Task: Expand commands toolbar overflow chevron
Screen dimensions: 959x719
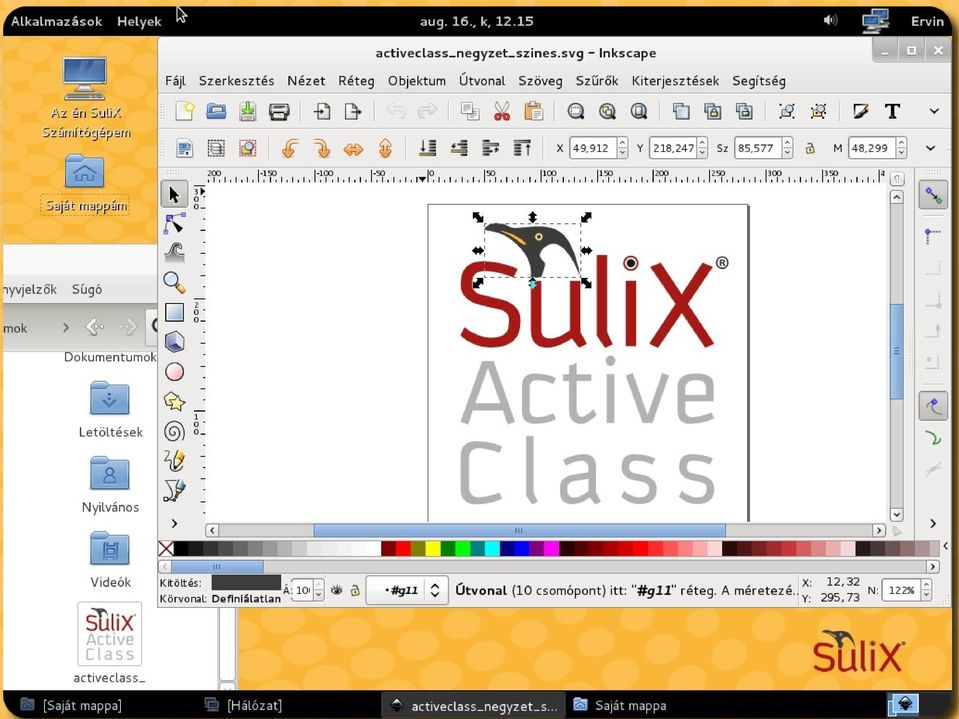Action: tap(934, 111)
